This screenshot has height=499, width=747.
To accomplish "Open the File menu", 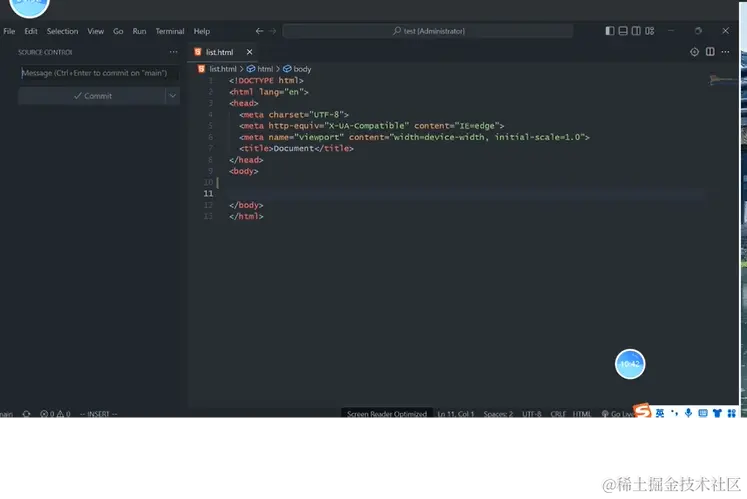I will (x=9, y=31).
